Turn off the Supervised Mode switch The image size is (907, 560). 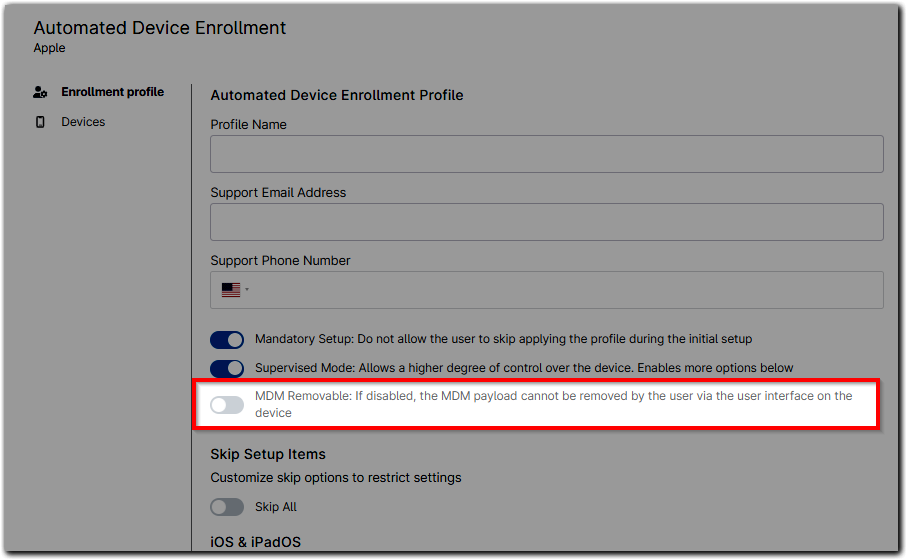point(227,369)
